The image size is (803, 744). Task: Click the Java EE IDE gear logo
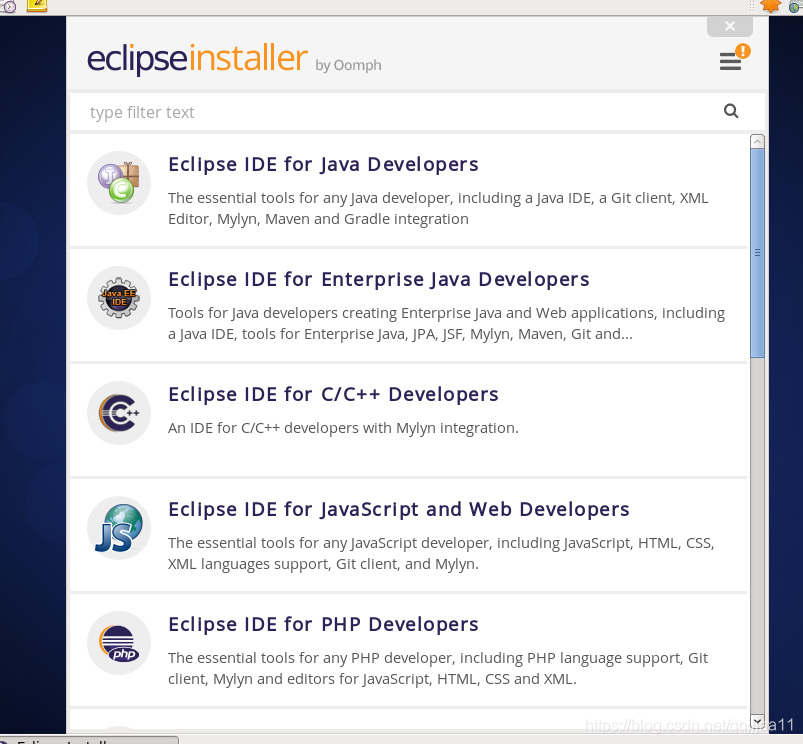[118, 297]
